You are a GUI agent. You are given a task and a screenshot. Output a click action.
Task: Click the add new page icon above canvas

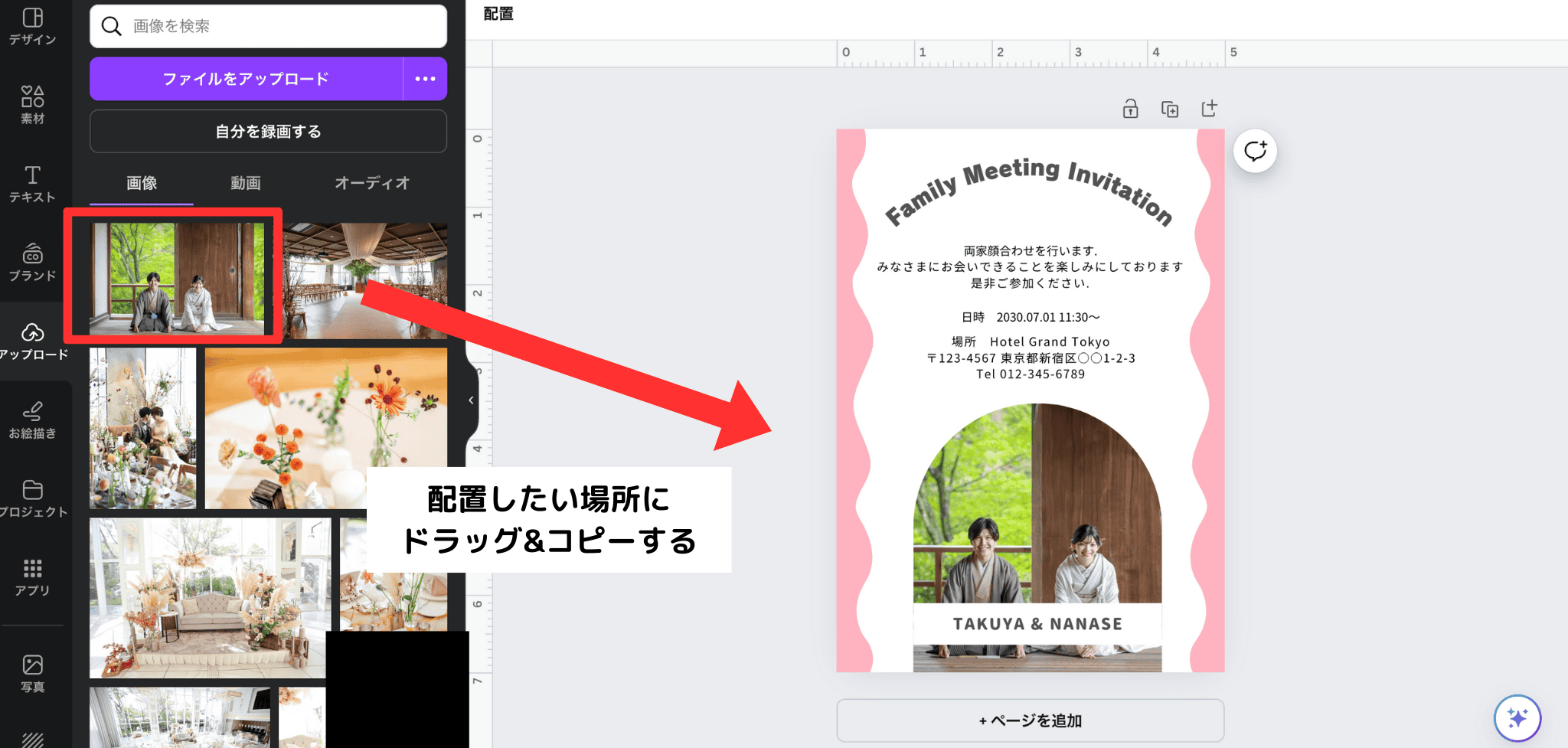click(1209, 109)
